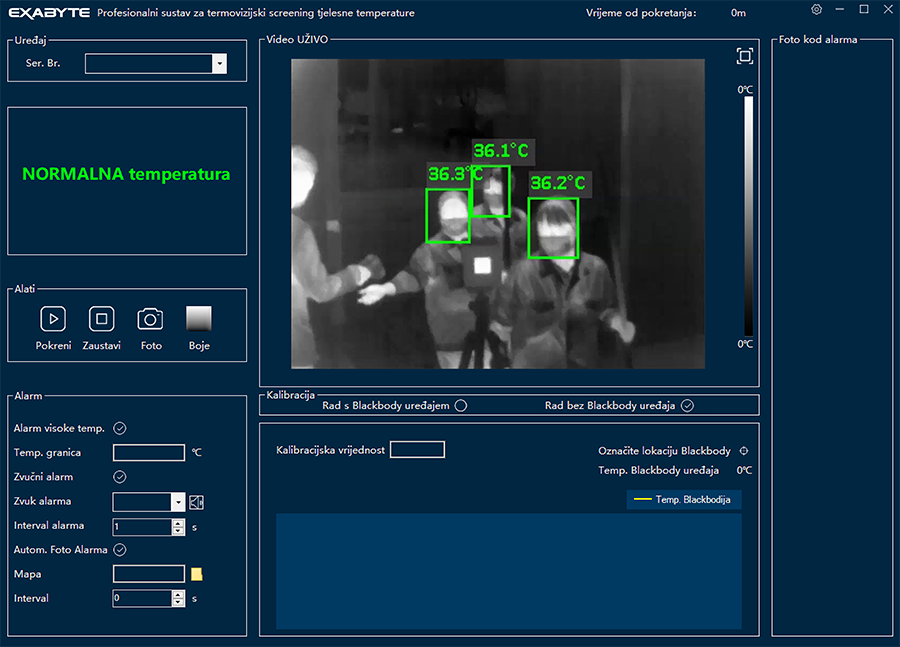Click the Označite lokaciju Blackbody crosshair
The width and height of the screenshot is (900, 647).
[x=743, y=451]
